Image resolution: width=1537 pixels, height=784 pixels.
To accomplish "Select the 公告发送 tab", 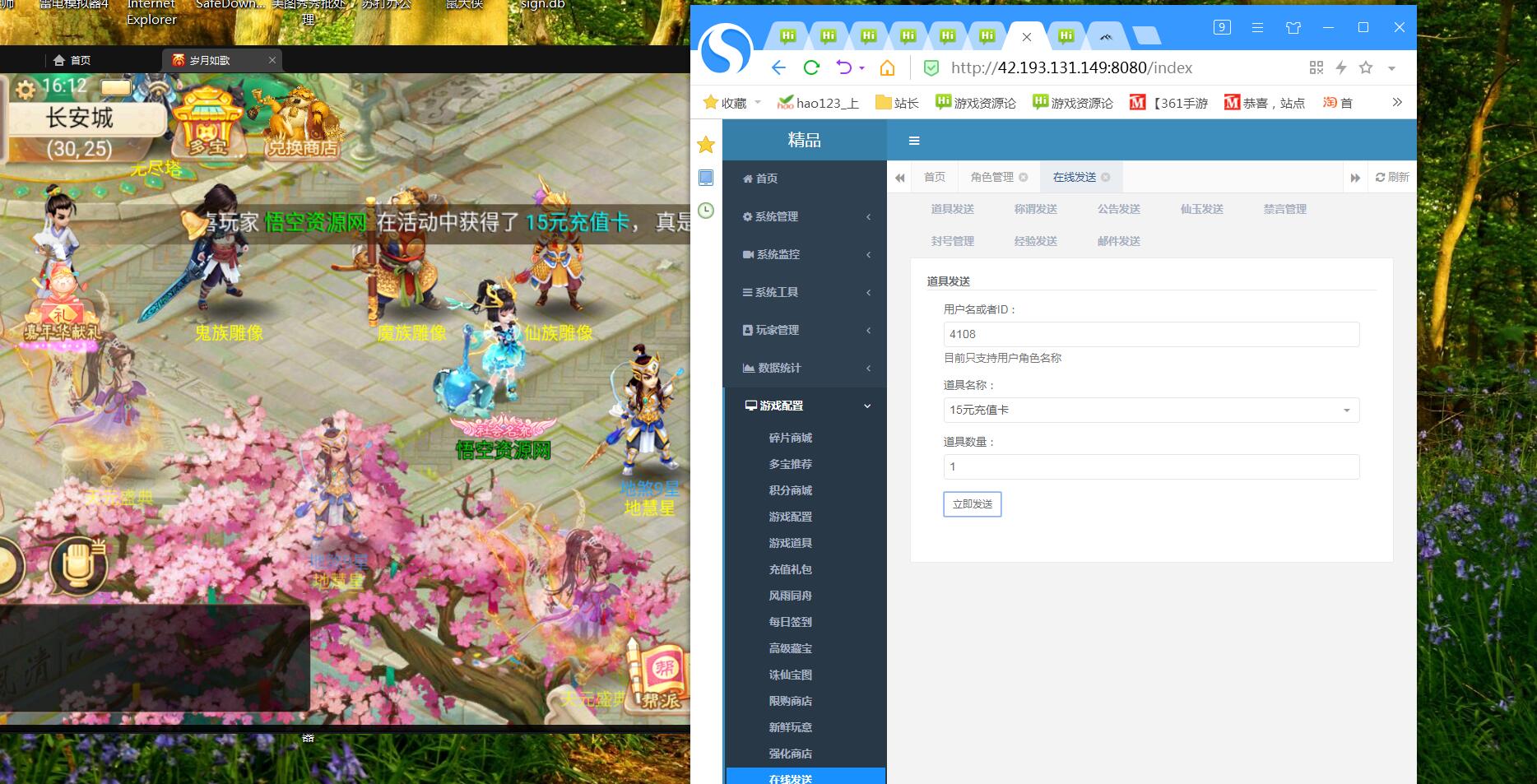I will click(1118, 209).
